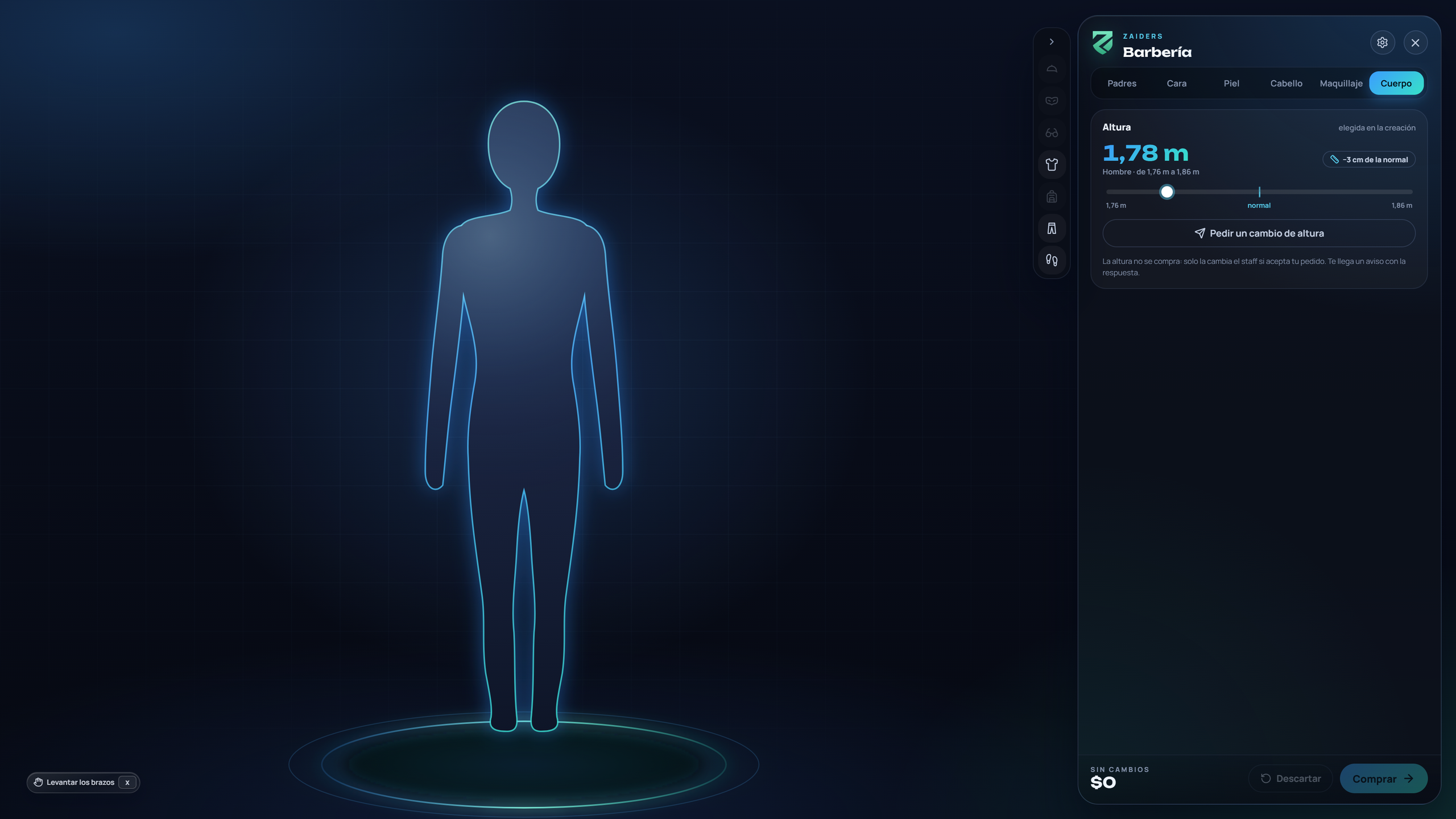1456x819 pixels.
Task: Click the Comprar button
Action: [x=1383, y=779]
